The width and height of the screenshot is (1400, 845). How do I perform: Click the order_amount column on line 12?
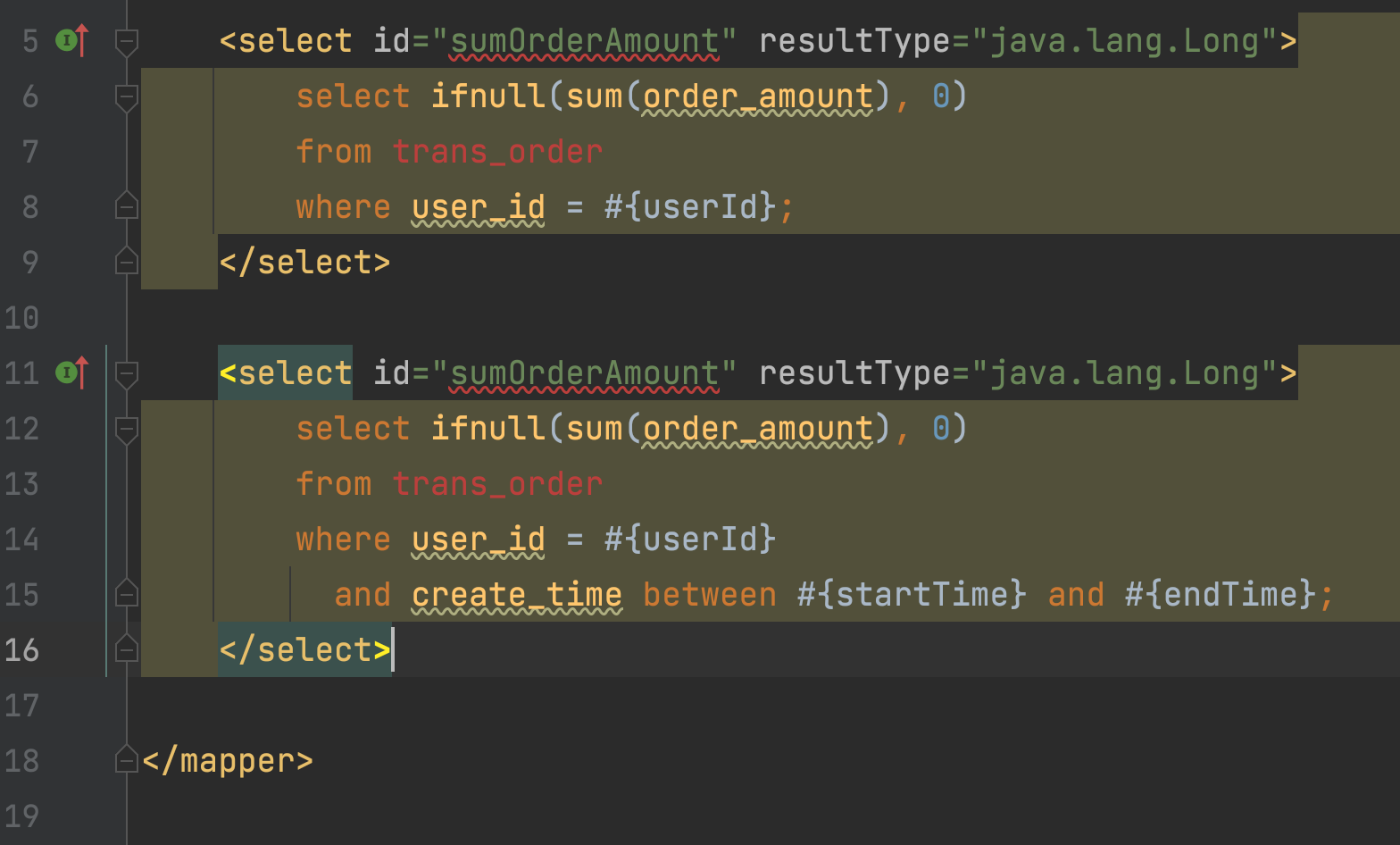tap(758, 429)
